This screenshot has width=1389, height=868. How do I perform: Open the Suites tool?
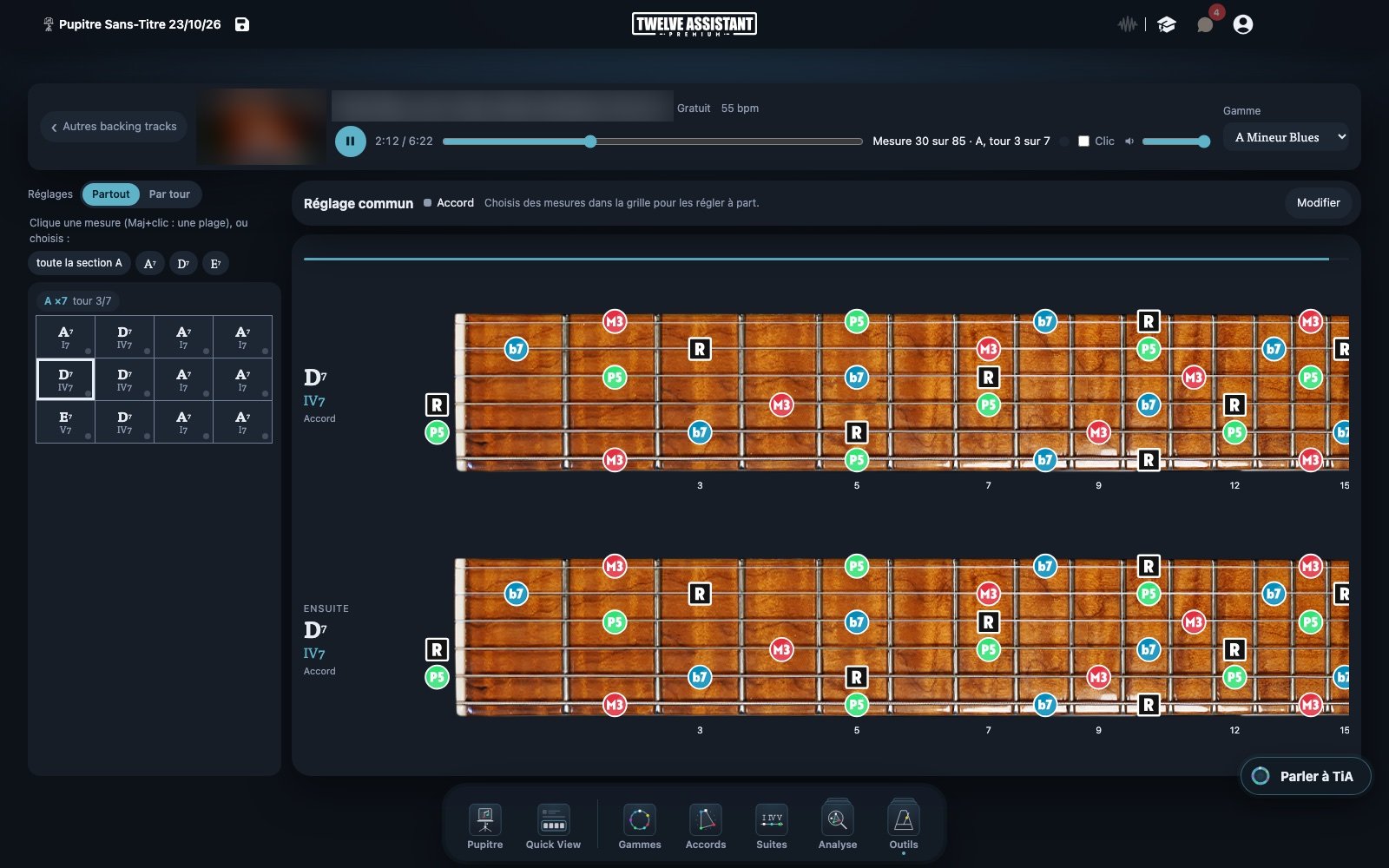772,826
